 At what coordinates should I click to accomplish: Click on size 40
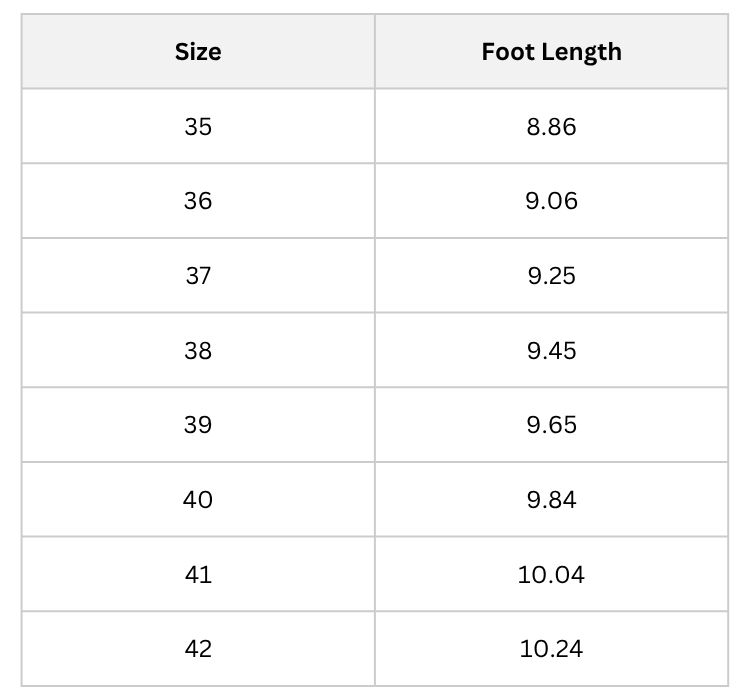(x=198, y=499)
